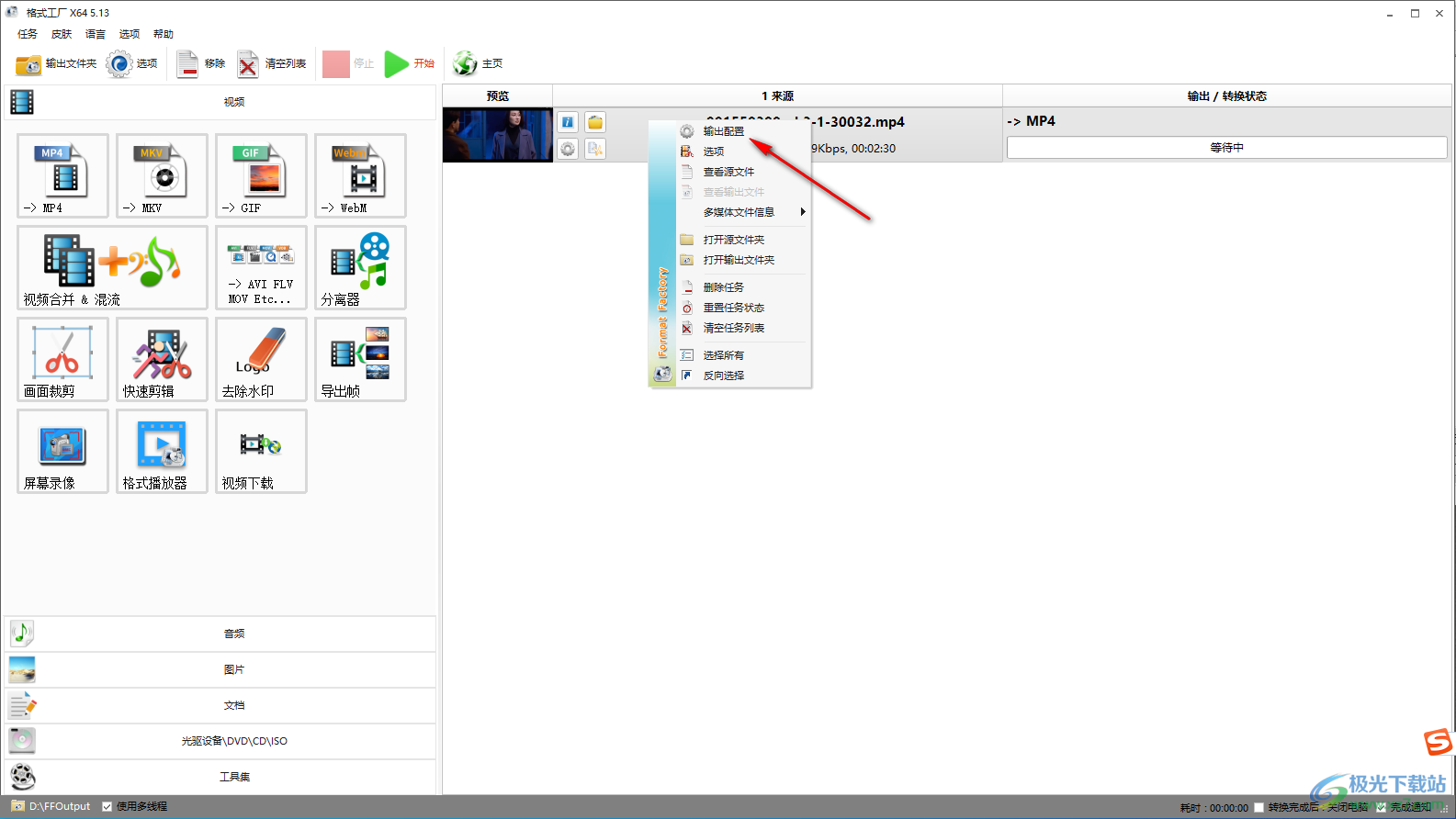
Task: Open the 视频合并 & 混流 tool
Action: click(112, 267)
